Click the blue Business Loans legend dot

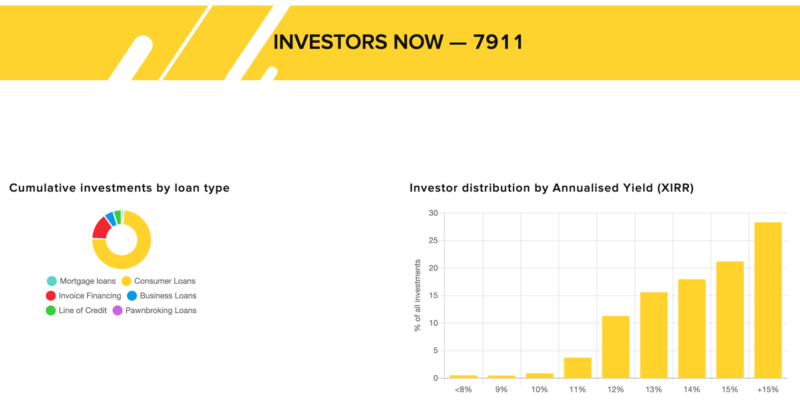pos(132,296)
